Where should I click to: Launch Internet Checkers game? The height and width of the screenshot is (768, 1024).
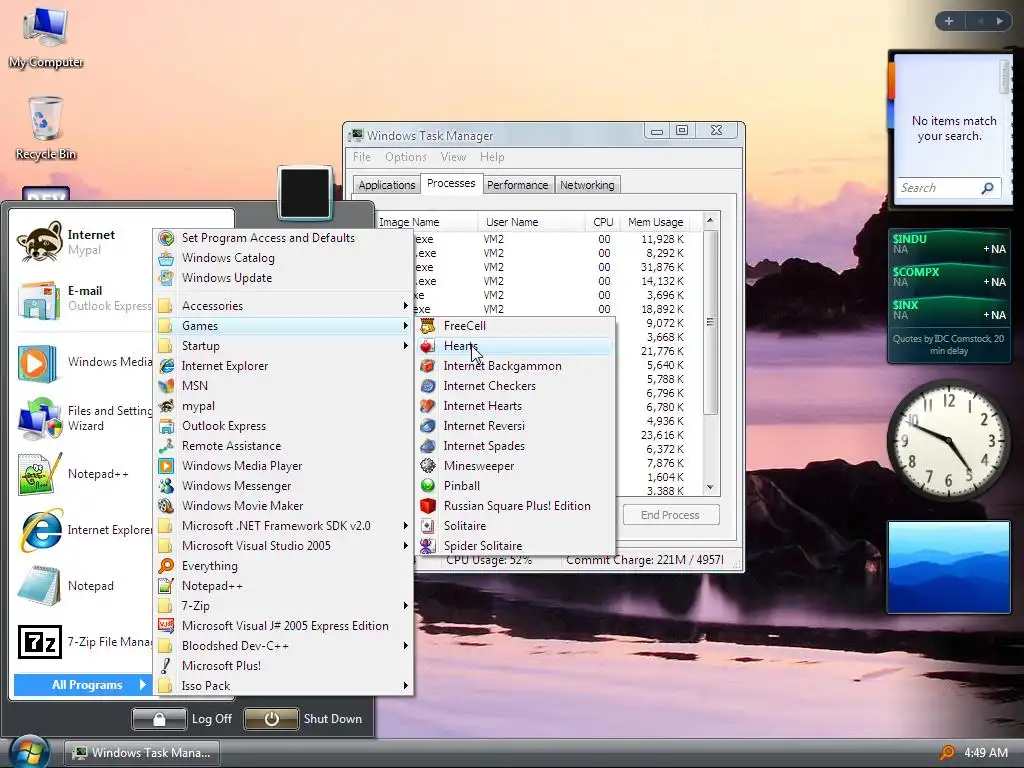516,386
